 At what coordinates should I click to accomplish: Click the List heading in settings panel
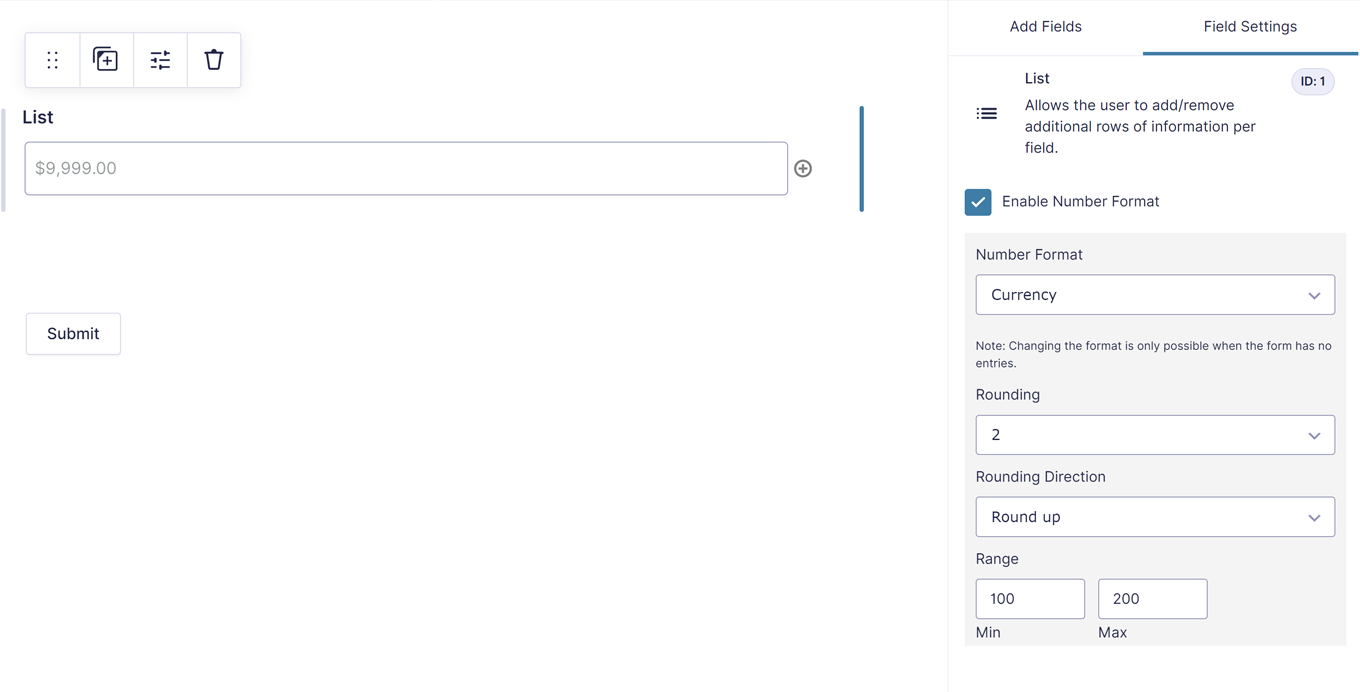[1037, 78]
